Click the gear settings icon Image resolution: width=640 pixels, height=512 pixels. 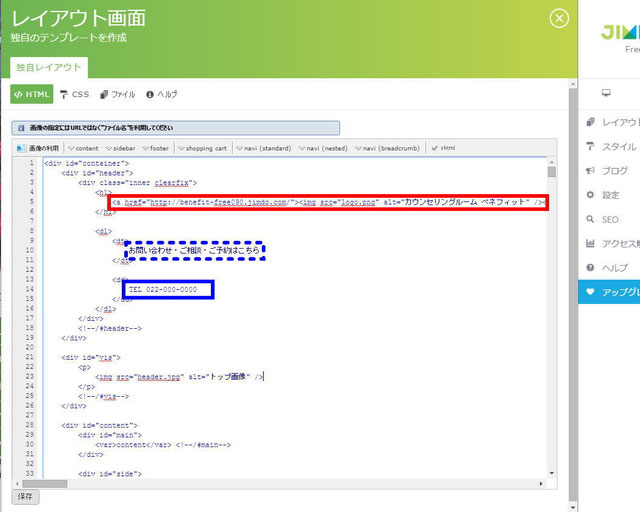tap(590, 195)
